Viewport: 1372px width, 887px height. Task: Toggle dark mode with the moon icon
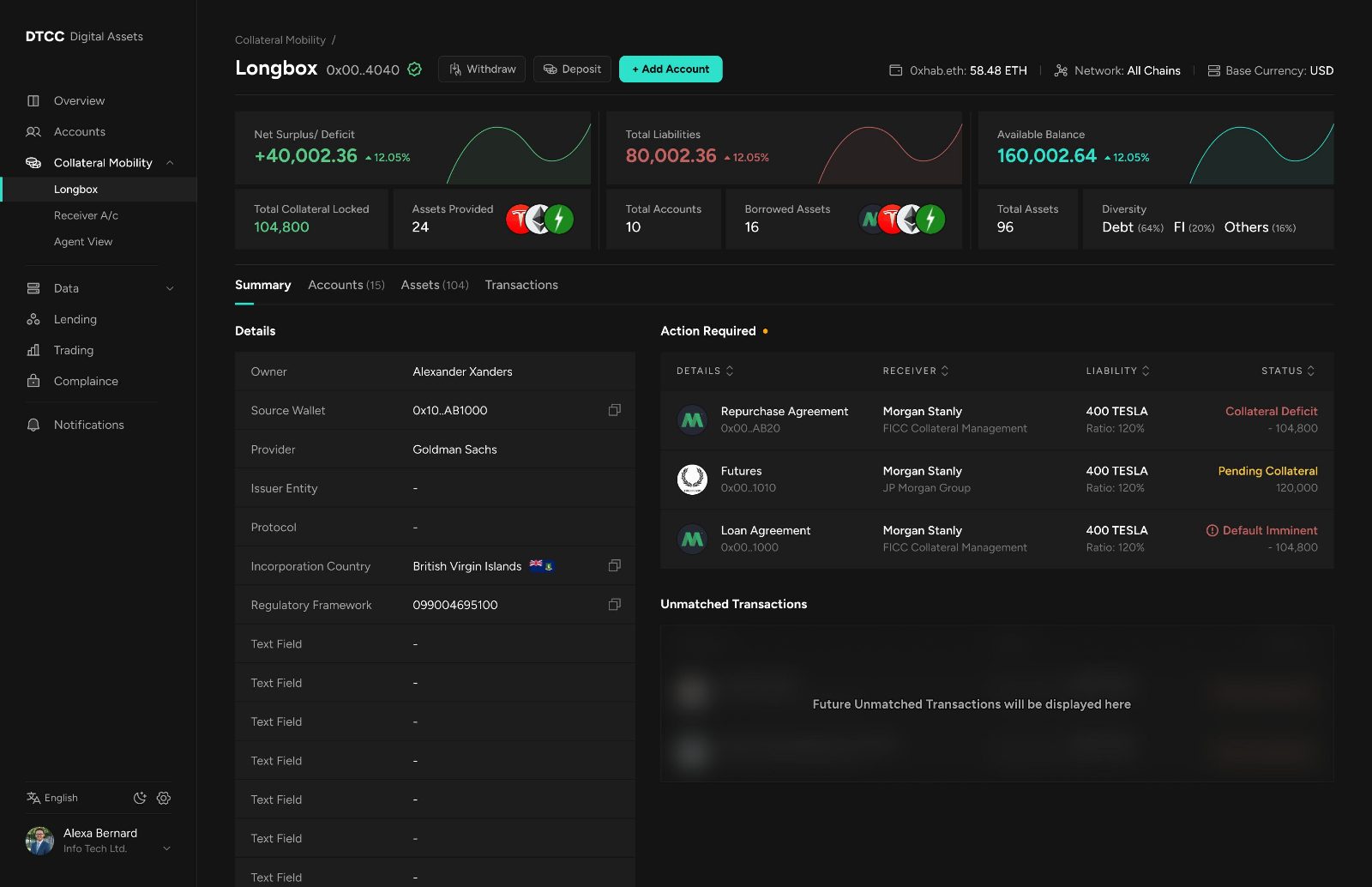click(140, 798)
